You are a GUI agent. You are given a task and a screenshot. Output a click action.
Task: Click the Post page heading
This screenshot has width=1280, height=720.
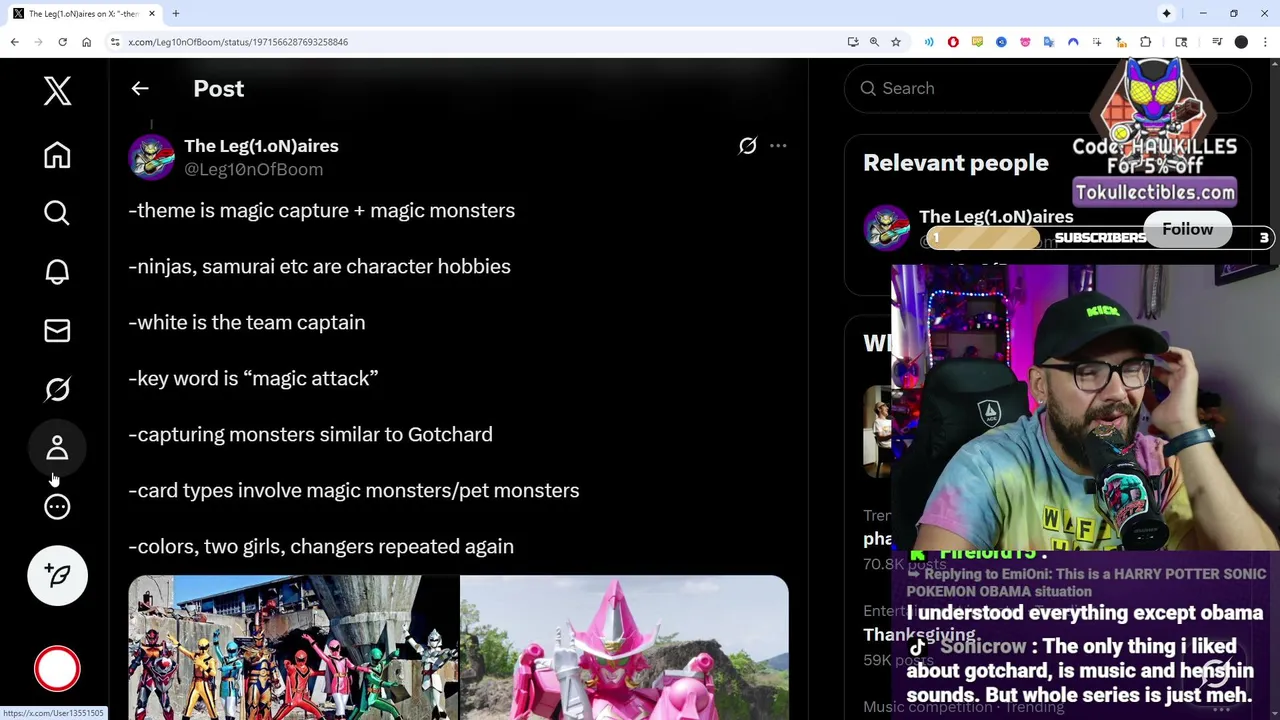(218, 88)
